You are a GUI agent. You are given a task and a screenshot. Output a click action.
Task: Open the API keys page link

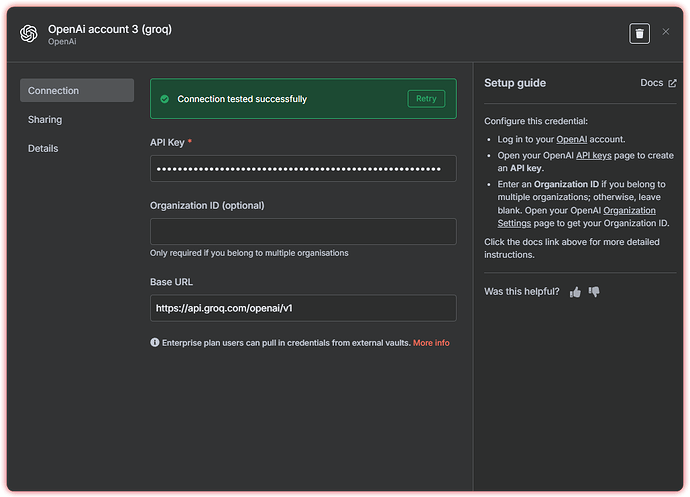point(594,155)
